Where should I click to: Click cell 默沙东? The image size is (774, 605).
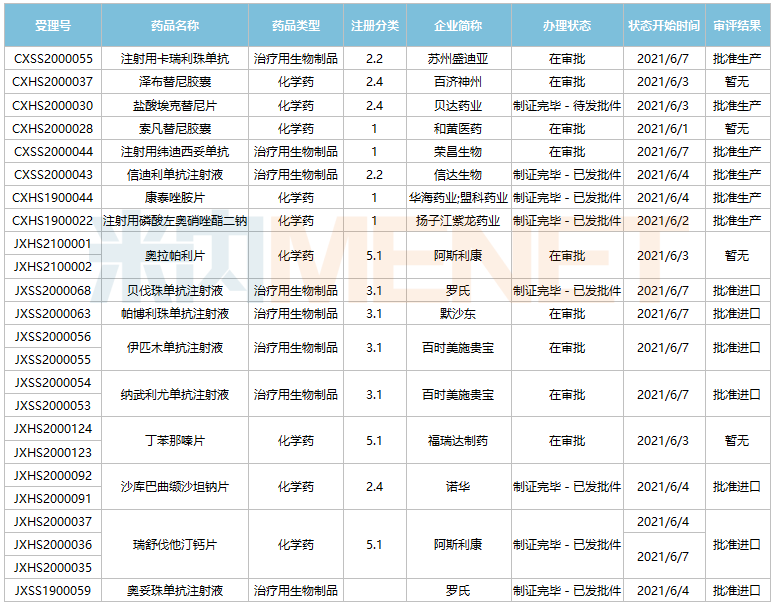[x=458, y=313]
